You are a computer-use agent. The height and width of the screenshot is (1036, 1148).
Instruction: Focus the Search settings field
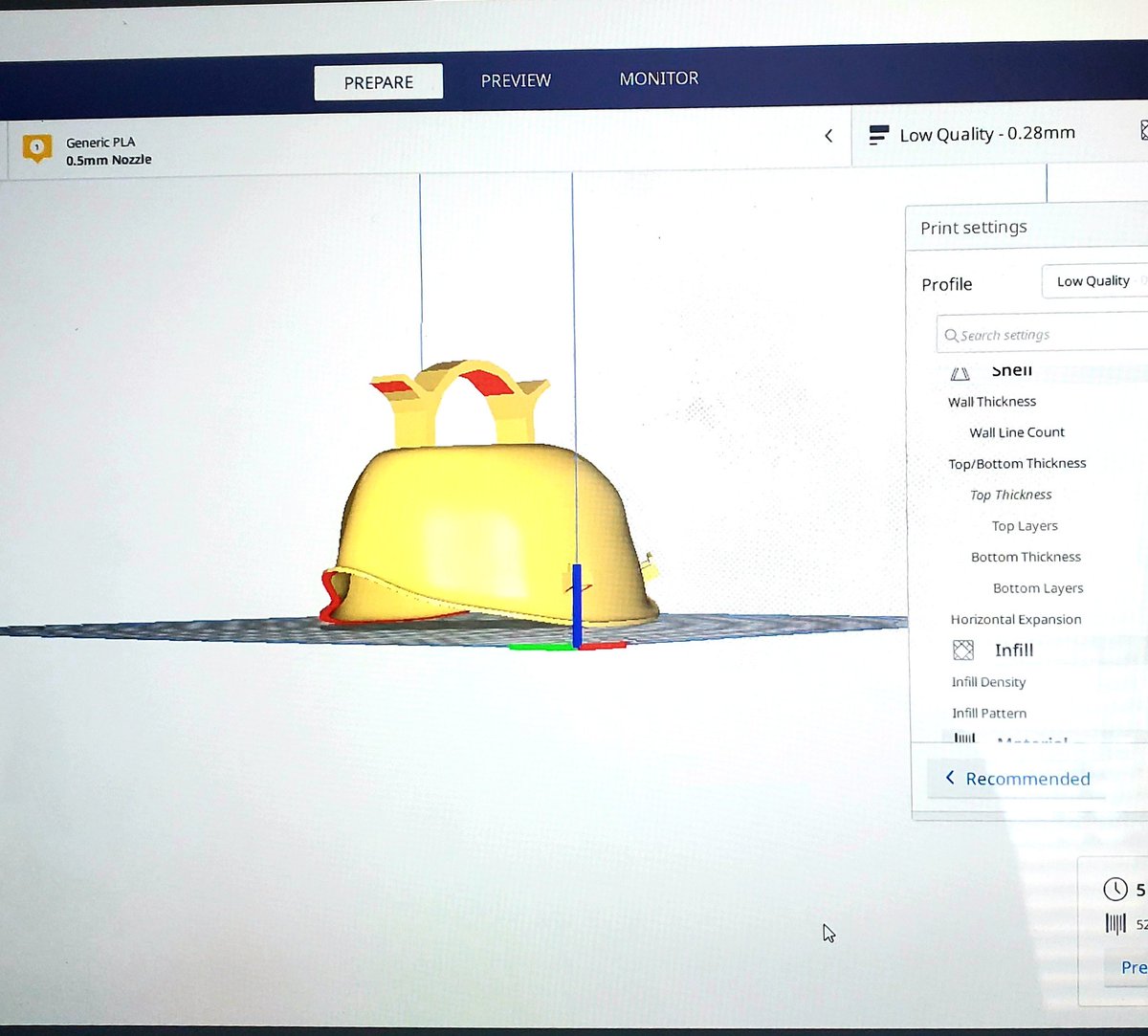1043,335
